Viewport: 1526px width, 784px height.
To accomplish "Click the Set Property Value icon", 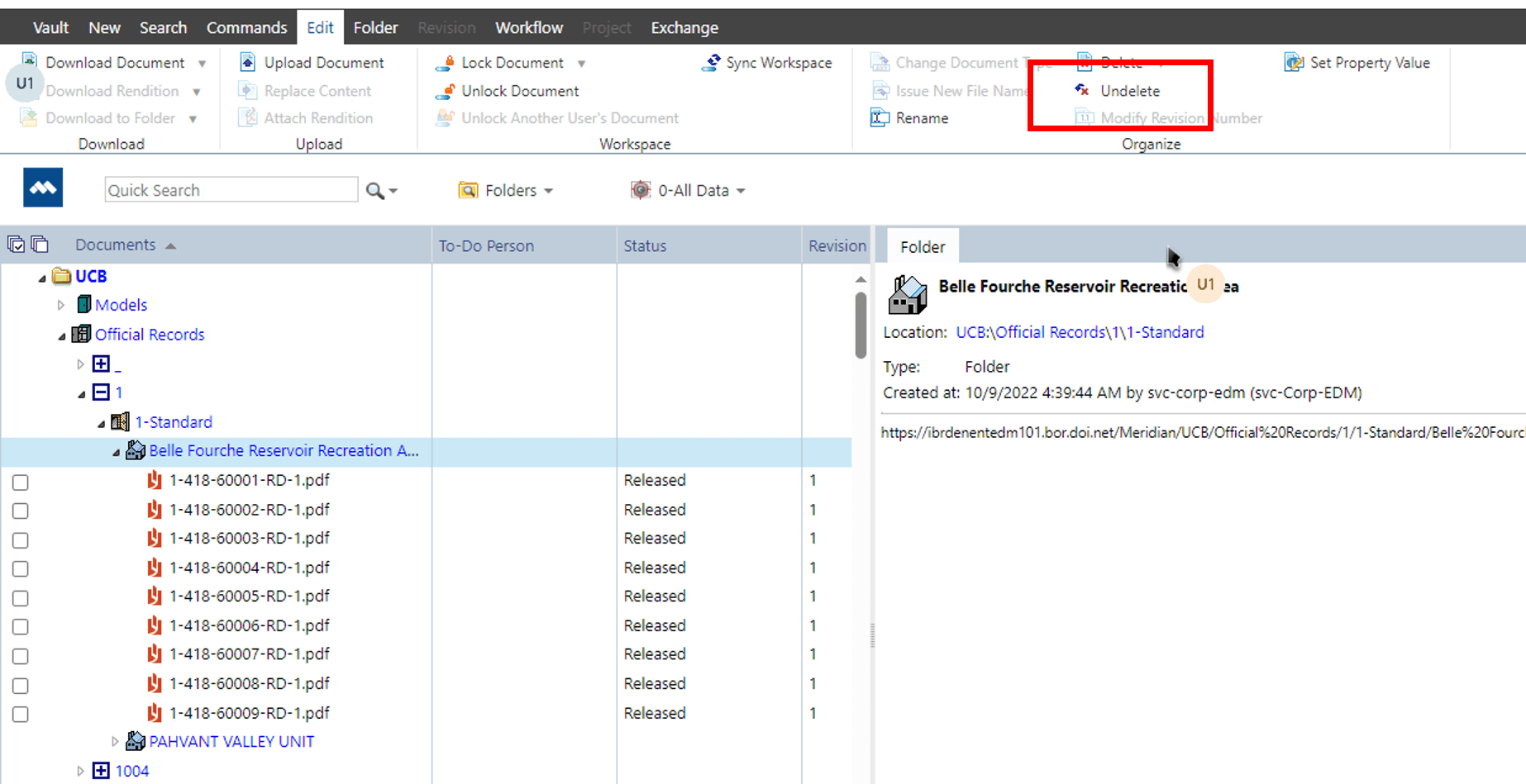I will pyautogui.click(x=1293, y=62).
